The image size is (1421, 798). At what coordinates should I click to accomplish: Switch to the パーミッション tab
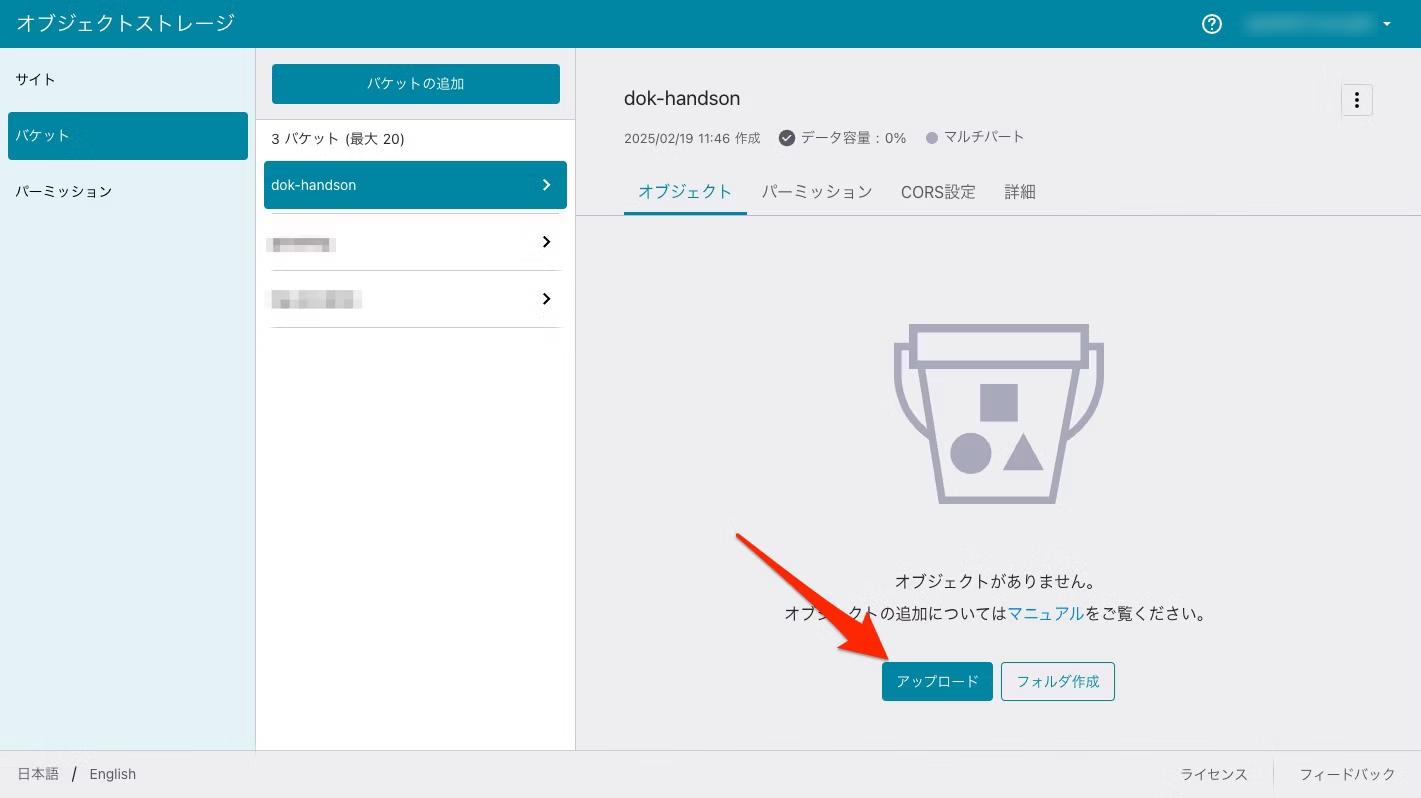pyautogui.click(x=816, y=192)
